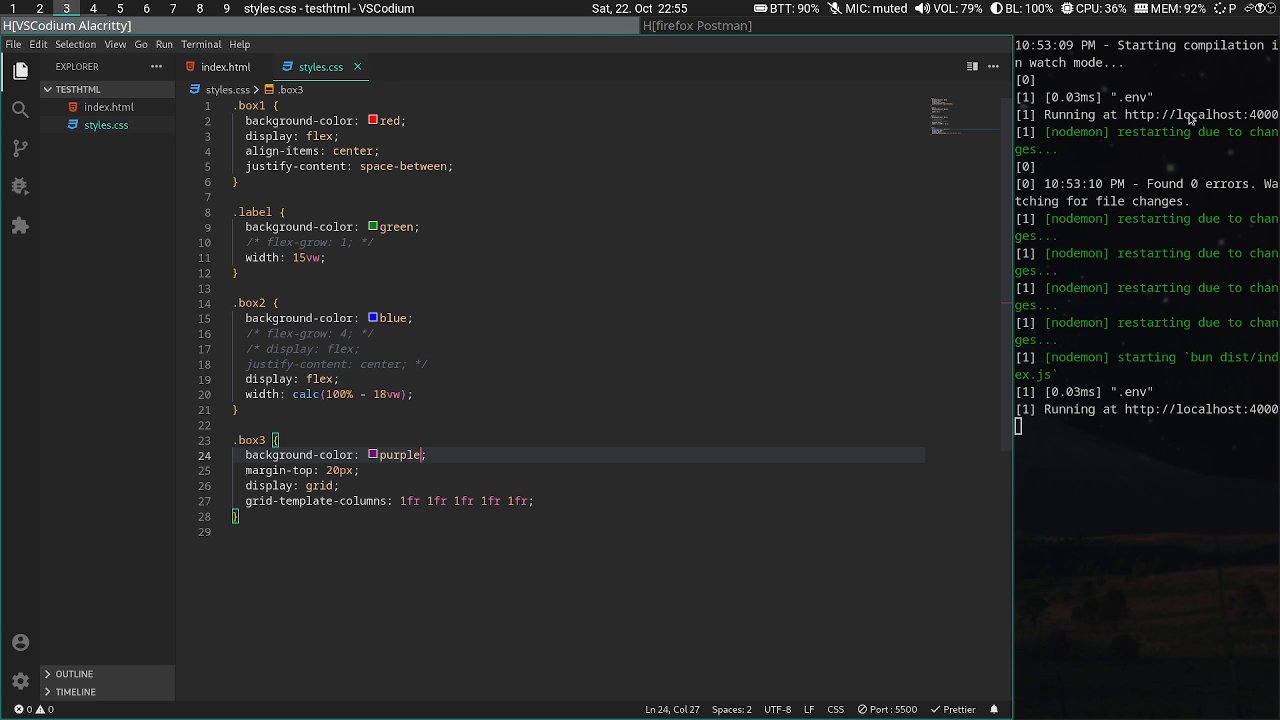The height and width of the screenshot is (720, 1280).
Task: Open the Manage gear in activity bar
Action: 20,681
